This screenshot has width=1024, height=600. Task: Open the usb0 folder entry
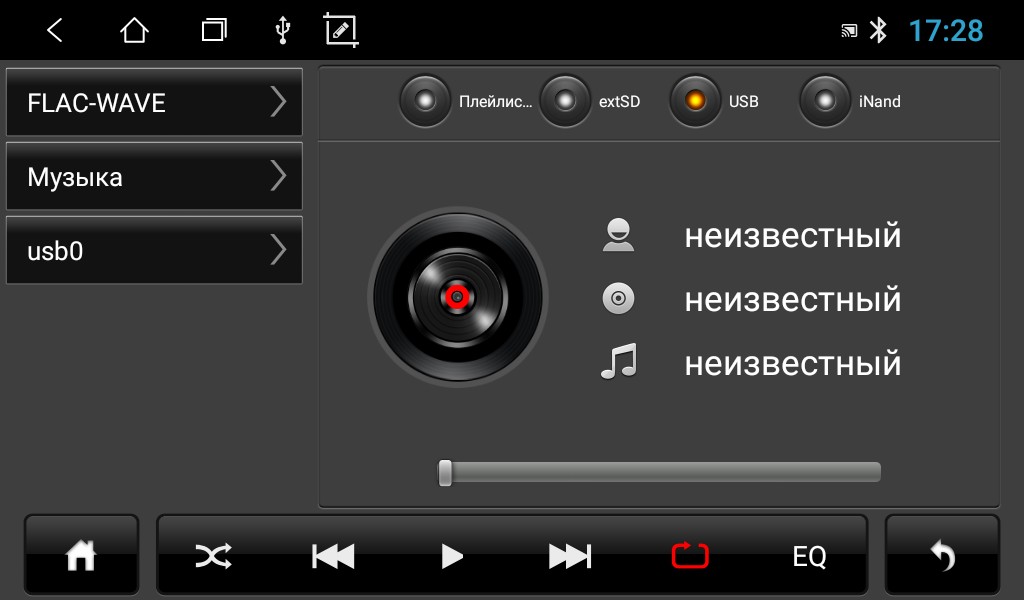coord(154,250)
